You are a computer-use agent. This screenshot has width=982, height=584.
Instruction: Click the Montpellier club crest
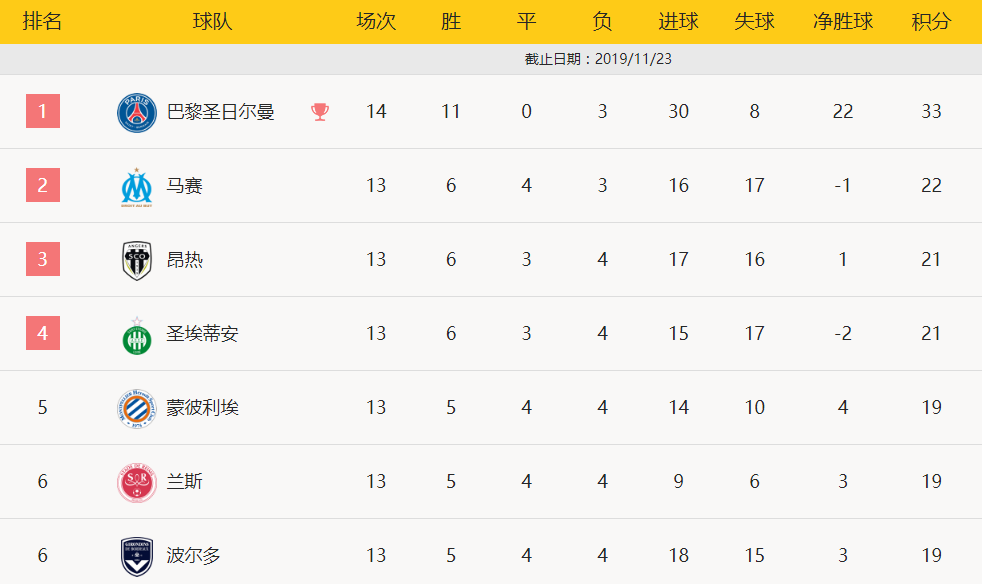[x=137, y=408]
